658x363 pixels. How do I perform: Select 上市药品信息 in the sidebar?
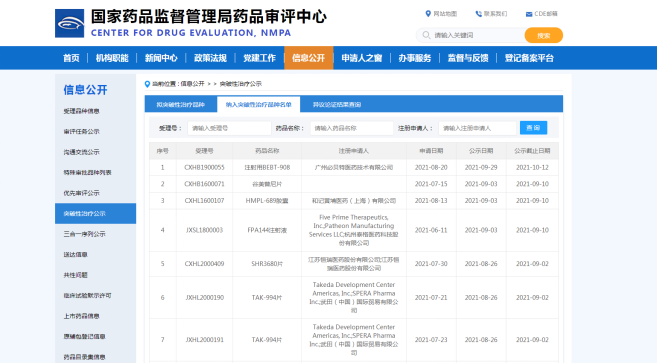[81, 316]
